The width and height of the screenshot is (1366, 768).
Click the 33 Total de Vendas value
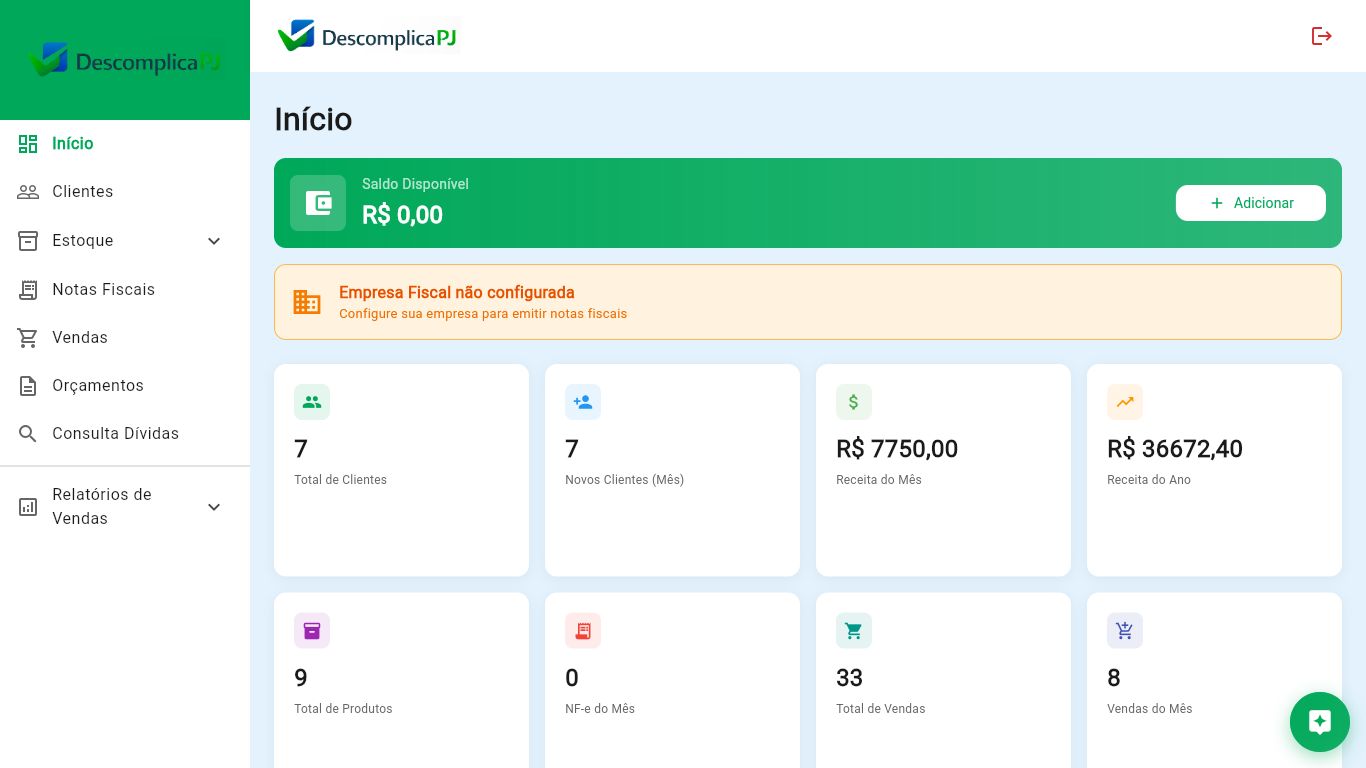[849, 678]
